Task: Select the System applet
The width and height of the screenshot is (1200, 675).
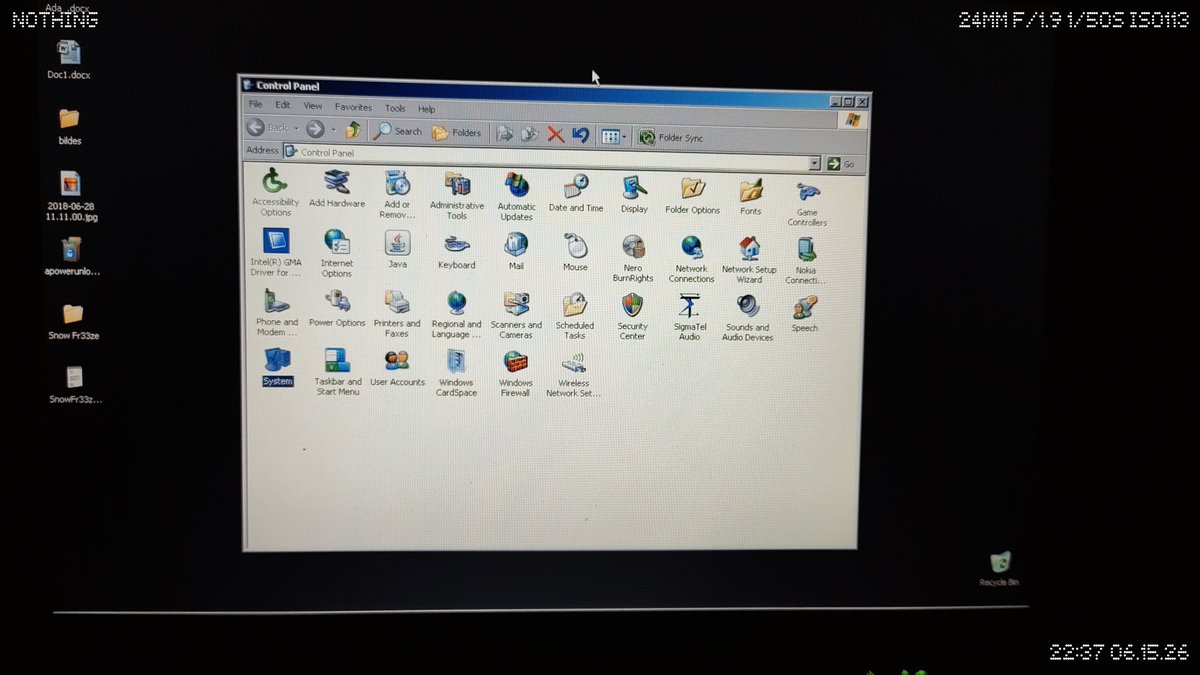Action: [278, 367]
